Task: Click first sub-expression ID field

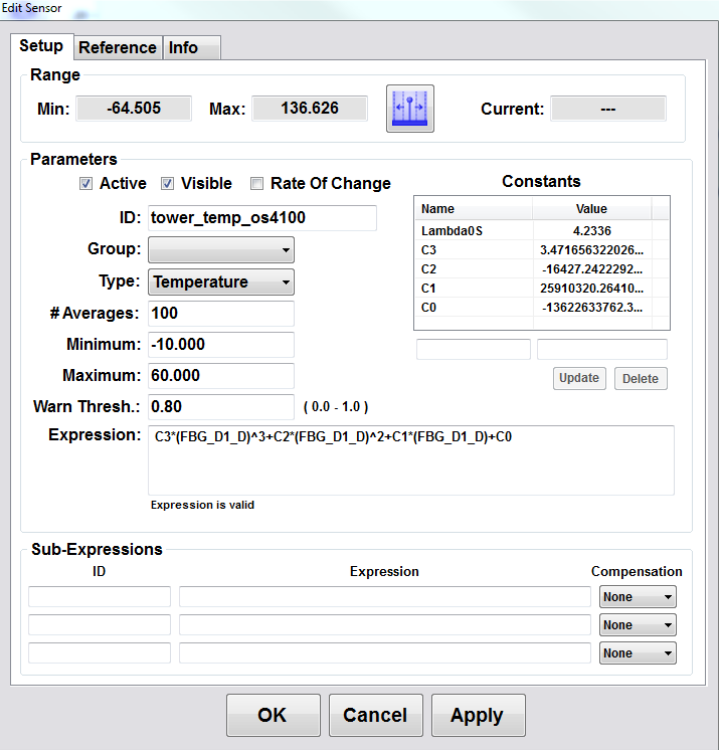Action: tap(100, 597)
